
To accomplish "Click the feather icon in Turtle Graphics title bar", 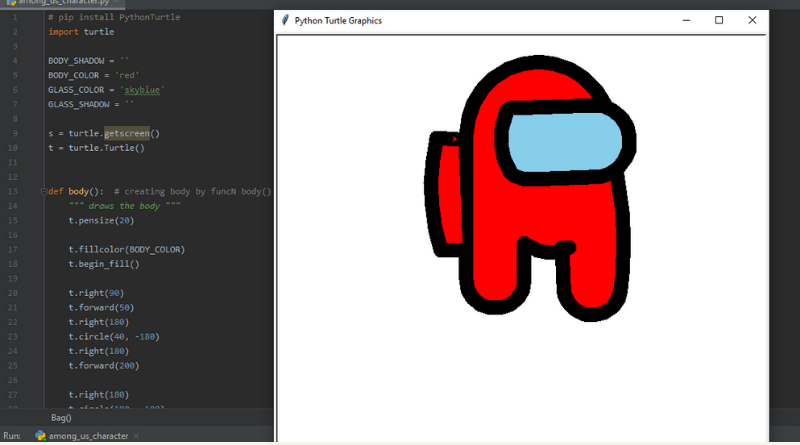I will click(286, 20).
